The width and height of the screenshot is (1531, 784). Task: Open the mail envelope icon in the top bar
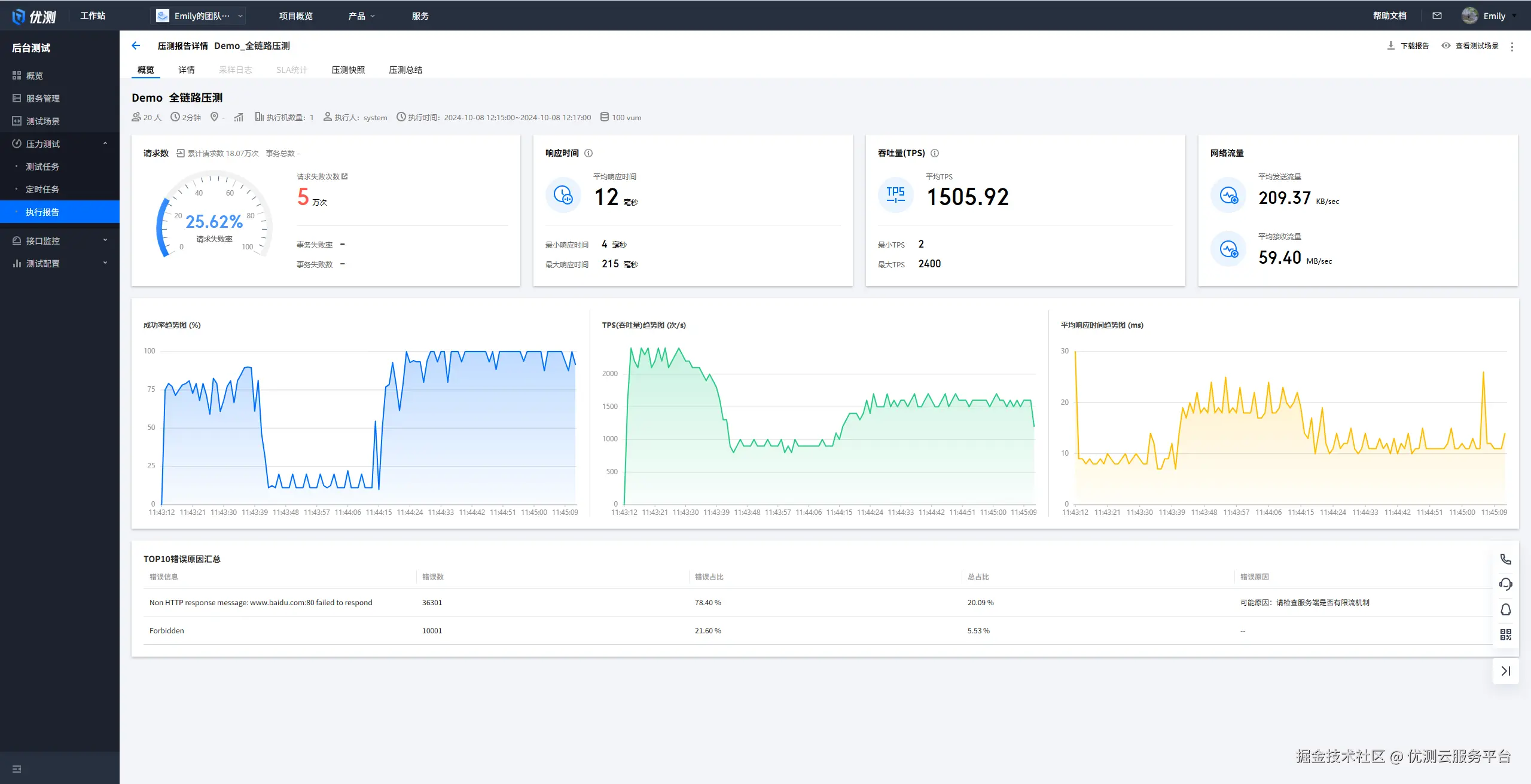(x=1437, y=16)
